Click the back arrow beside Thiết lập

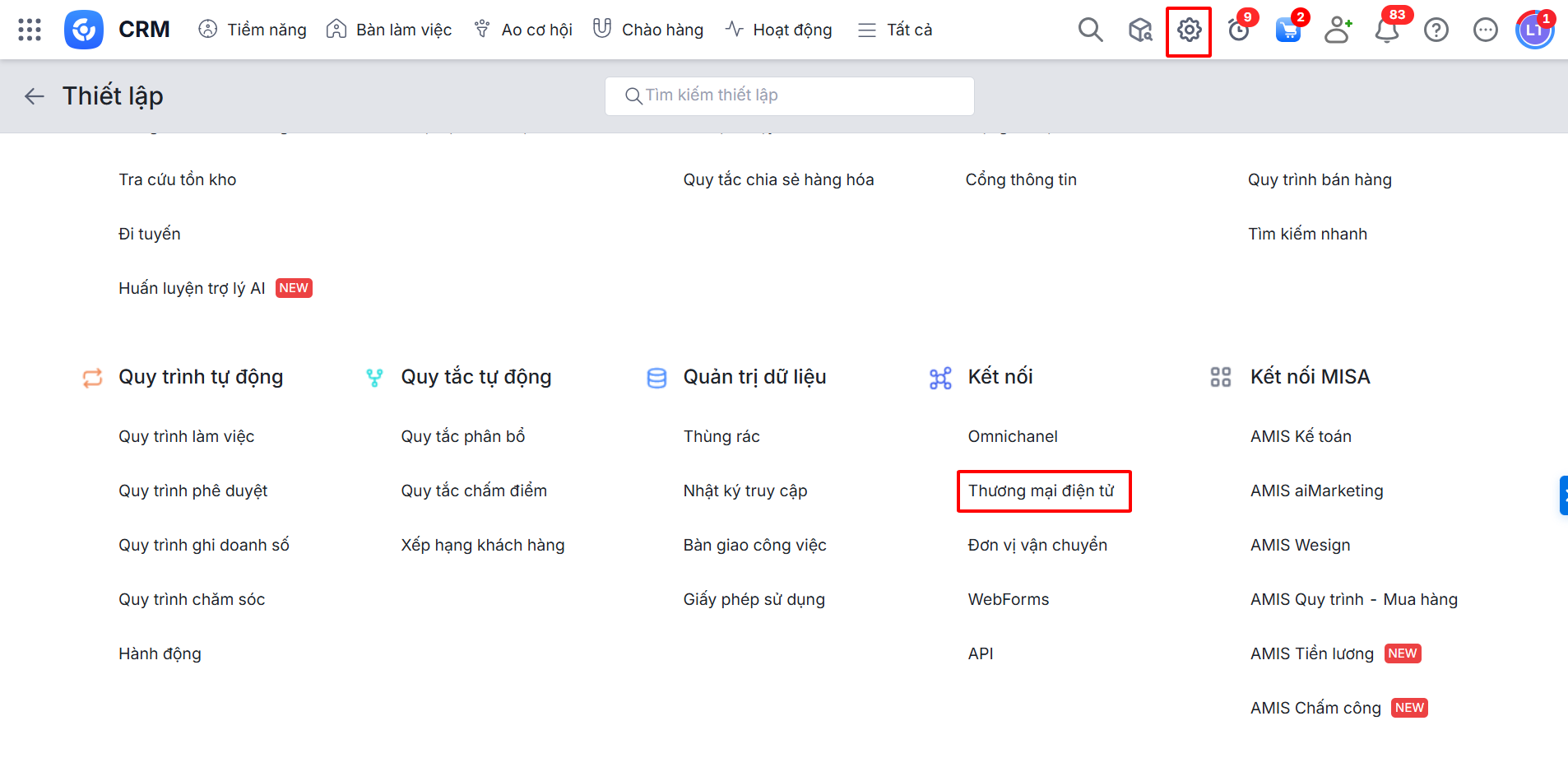(34, 96)
